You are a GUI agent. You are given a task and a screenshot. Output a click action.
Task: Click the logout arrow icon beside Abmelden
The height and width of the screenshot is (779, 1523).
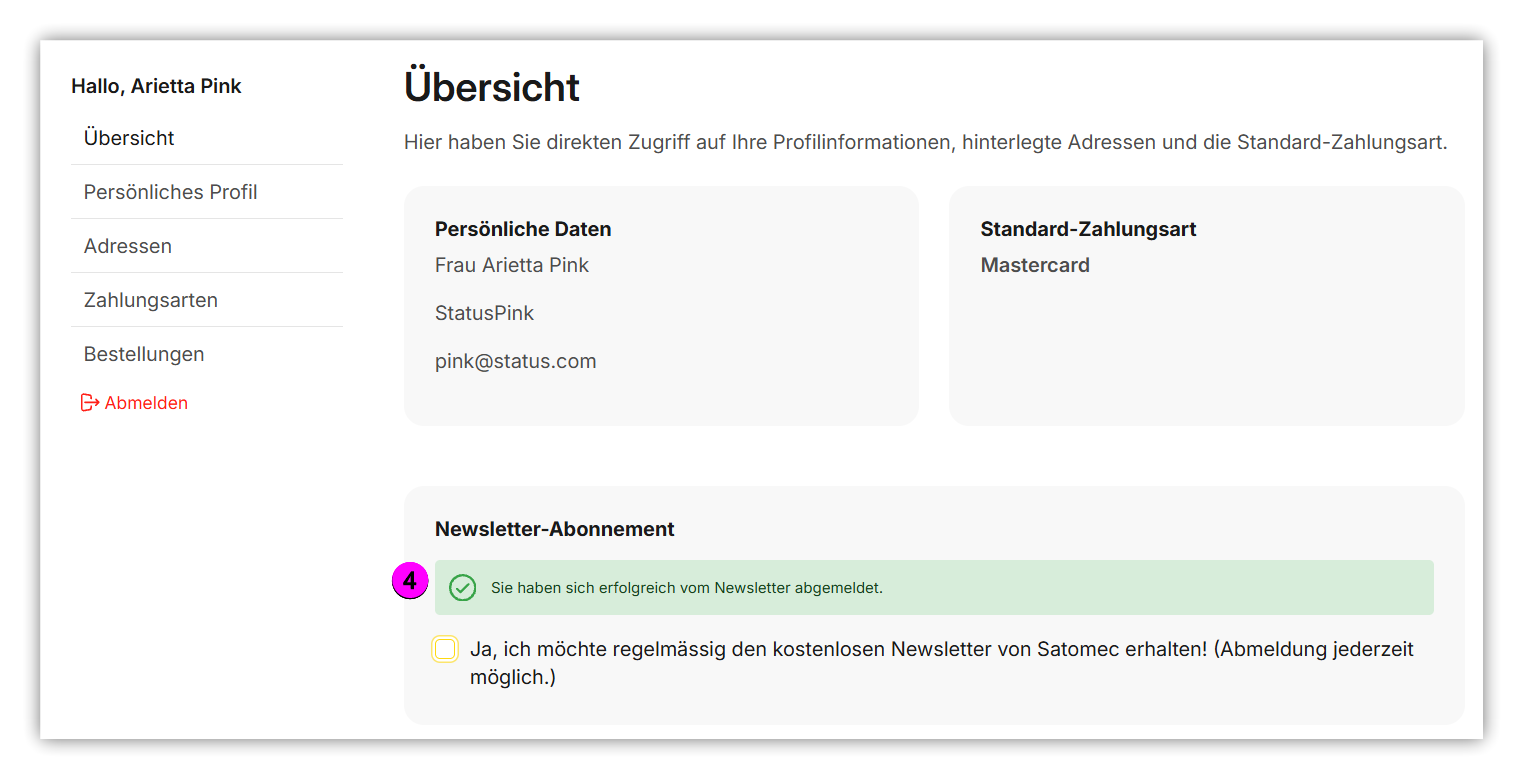(90, 403)
